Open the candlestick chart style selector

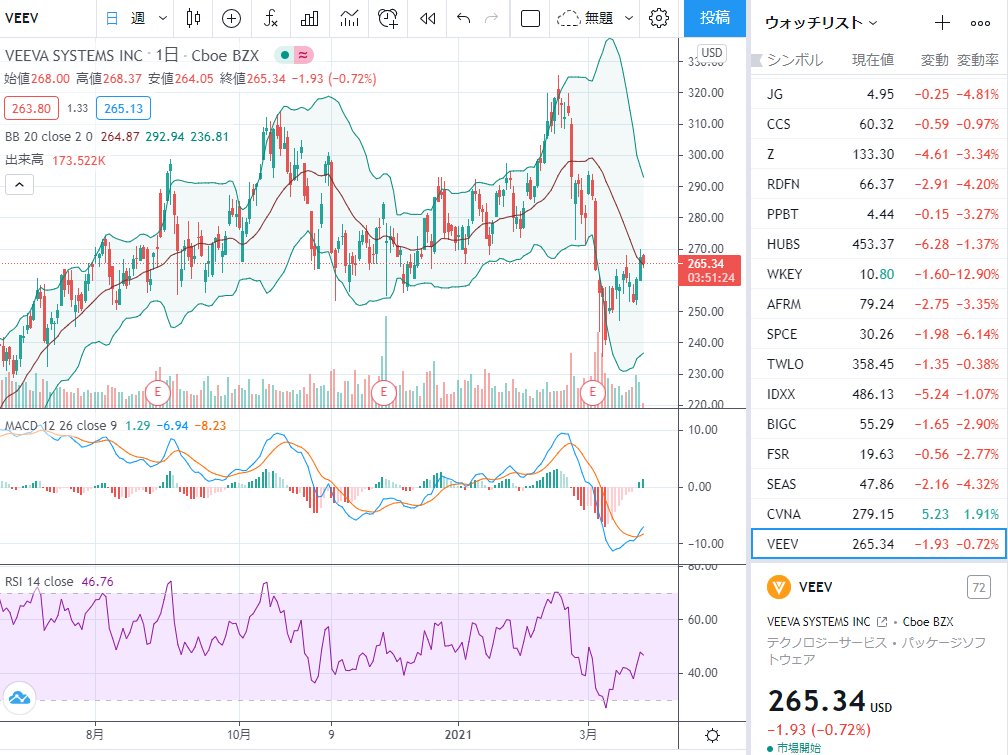tap(193, 18)
